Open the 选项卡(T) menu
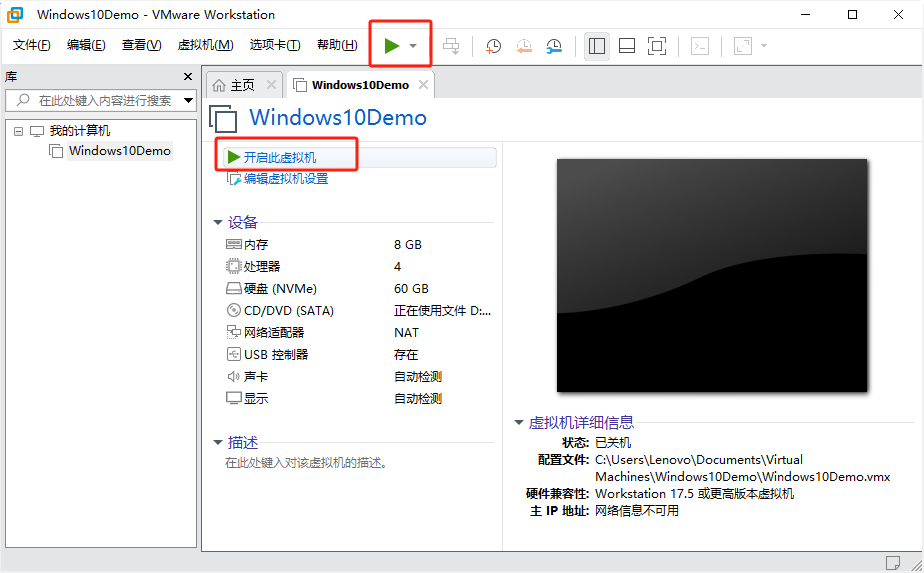924x573 pixels. [x=275, y=45]
